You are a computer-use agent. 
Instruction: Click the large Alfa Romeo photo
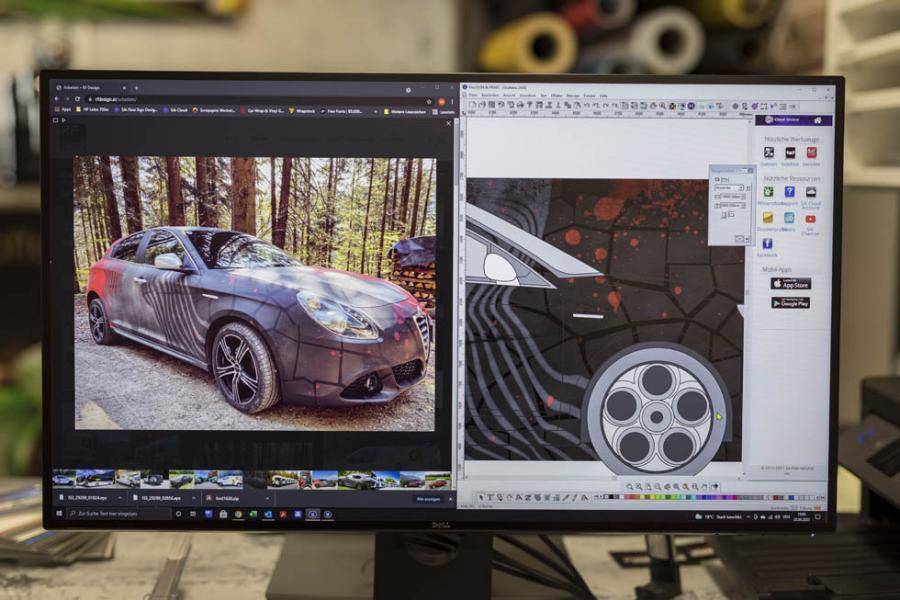(x=255, y=293)
